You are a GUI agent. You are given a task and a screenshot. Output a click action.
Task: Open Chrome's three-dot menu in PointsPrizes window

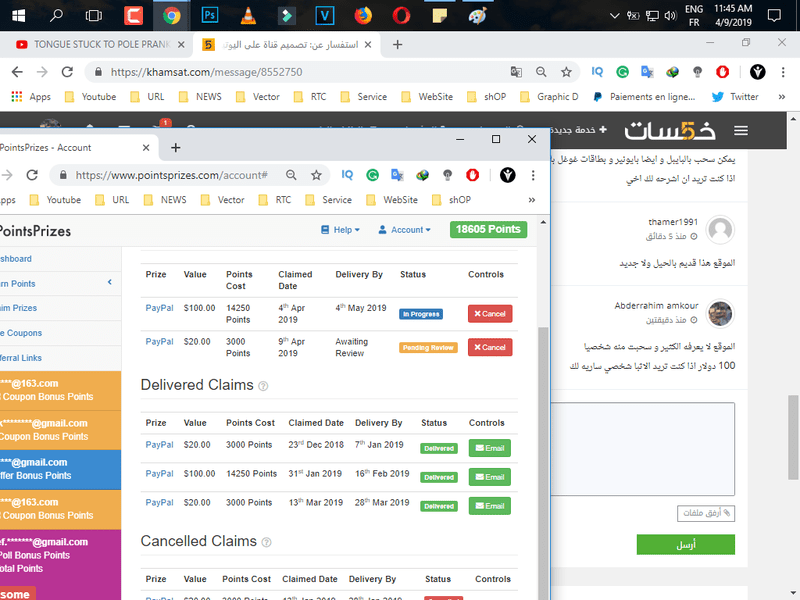click(x=534, y=174)
